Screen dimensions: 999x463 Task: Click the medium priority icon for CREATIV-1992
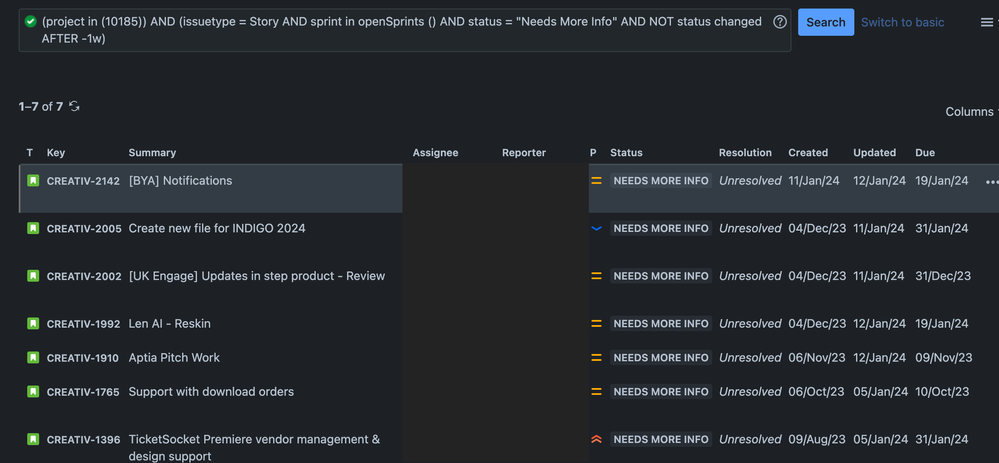coord(596,324)
